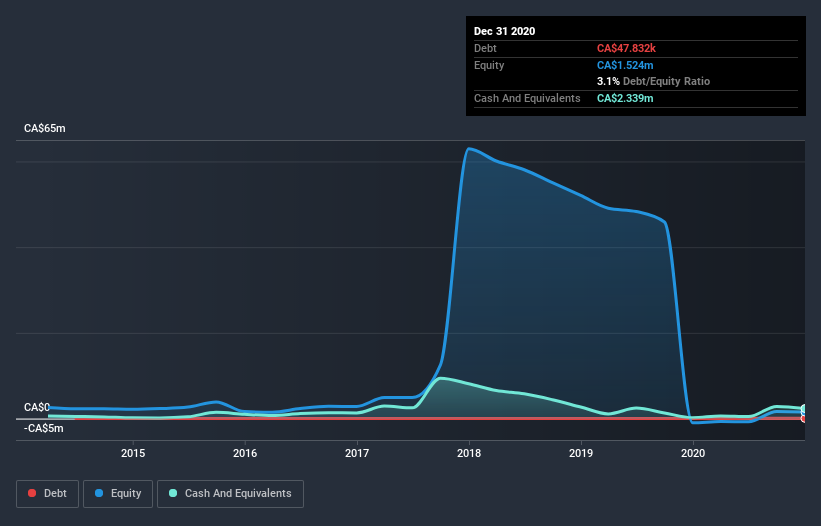Click the Equity label in the tooltip
821x526 pixels.
(x=489, y=65)
